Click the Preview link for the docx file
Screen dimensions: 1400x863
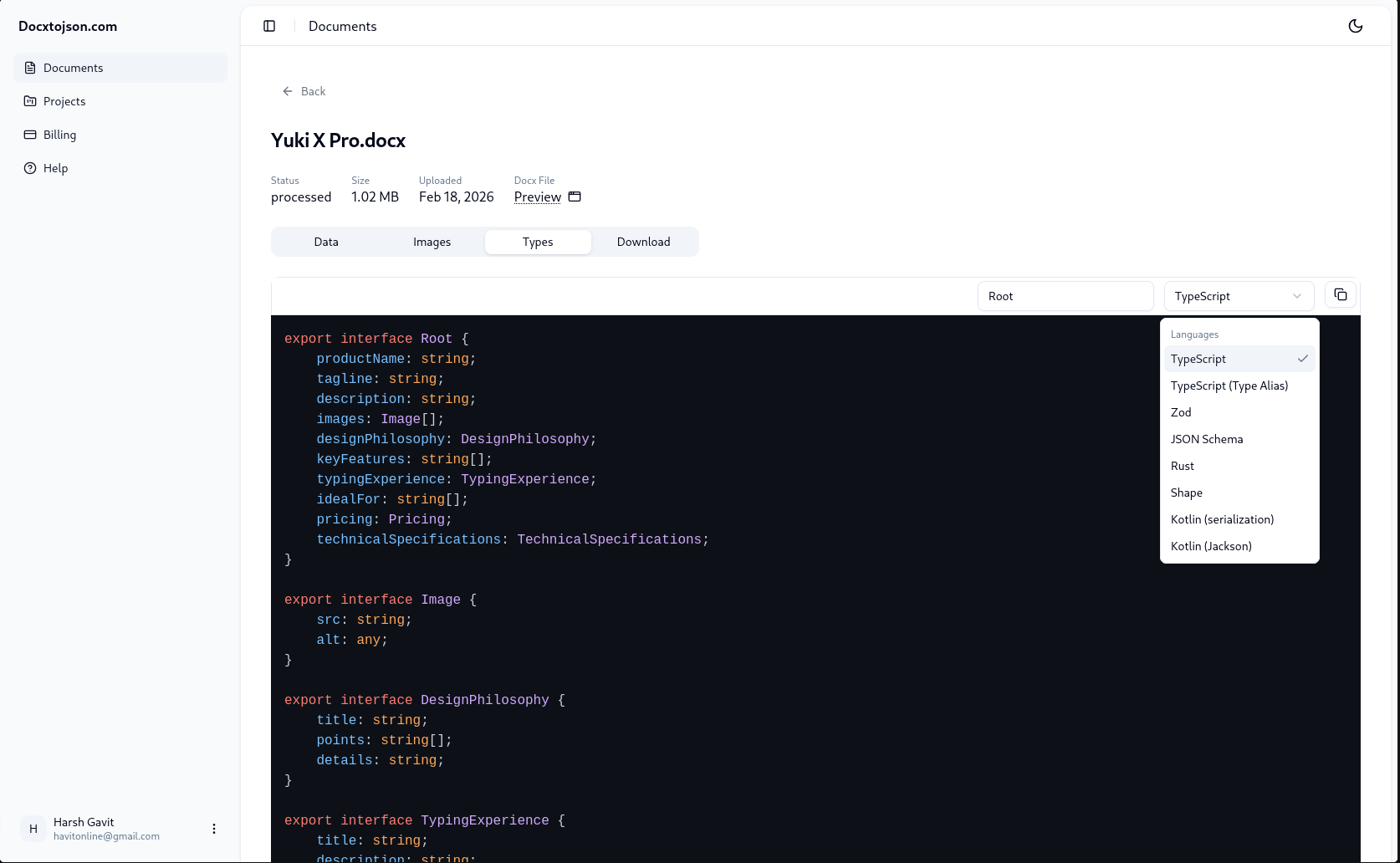click(537, 197)
